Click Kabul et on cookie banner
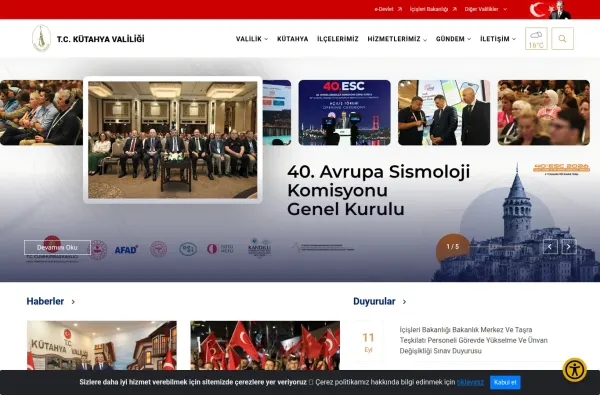This screenshot has height=395, width=600. (505, 382)
